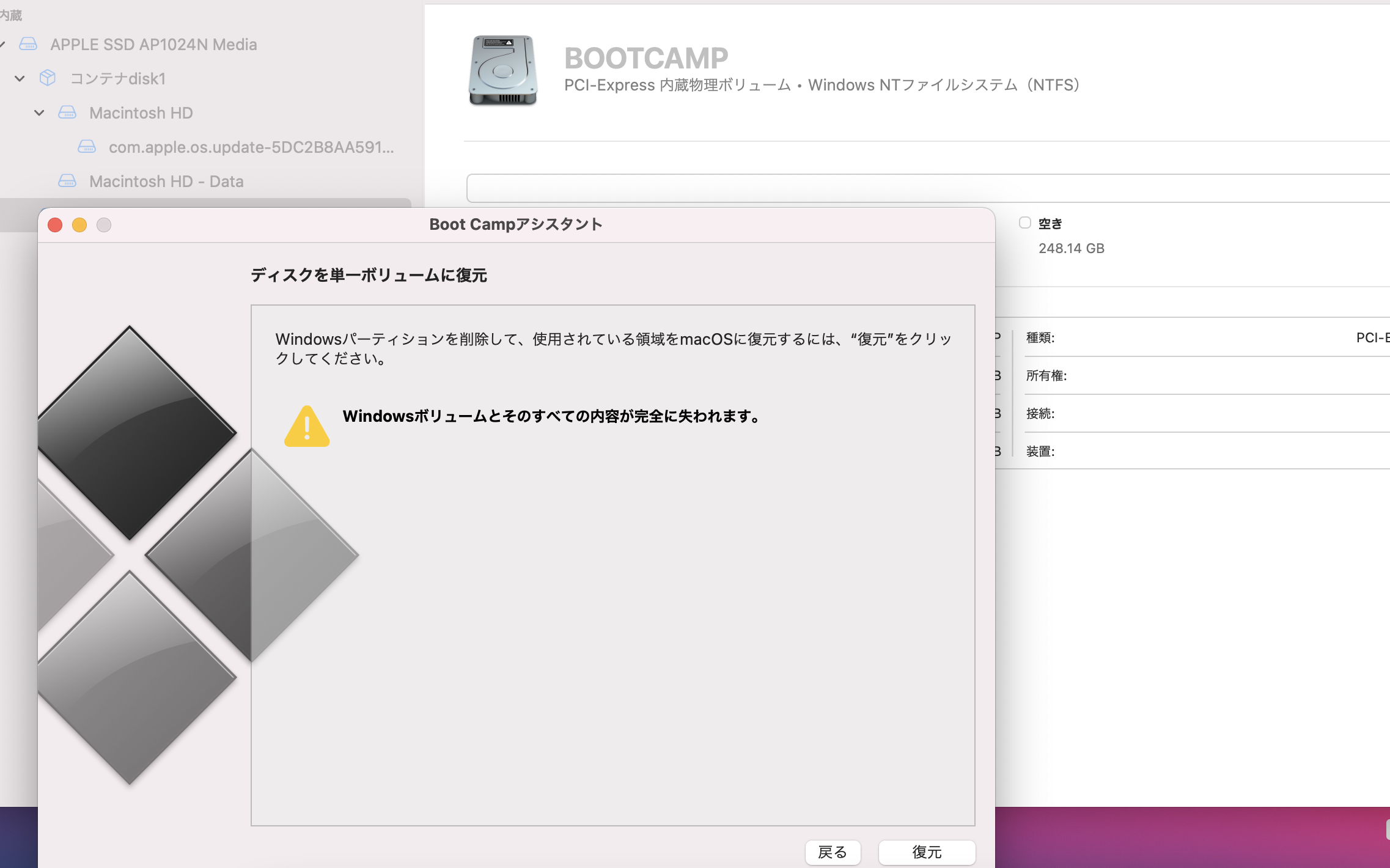Click the APPLE SSD AP1024N Media disk icon
This screenshot has height=868, width=1390.
click(28, 44)
